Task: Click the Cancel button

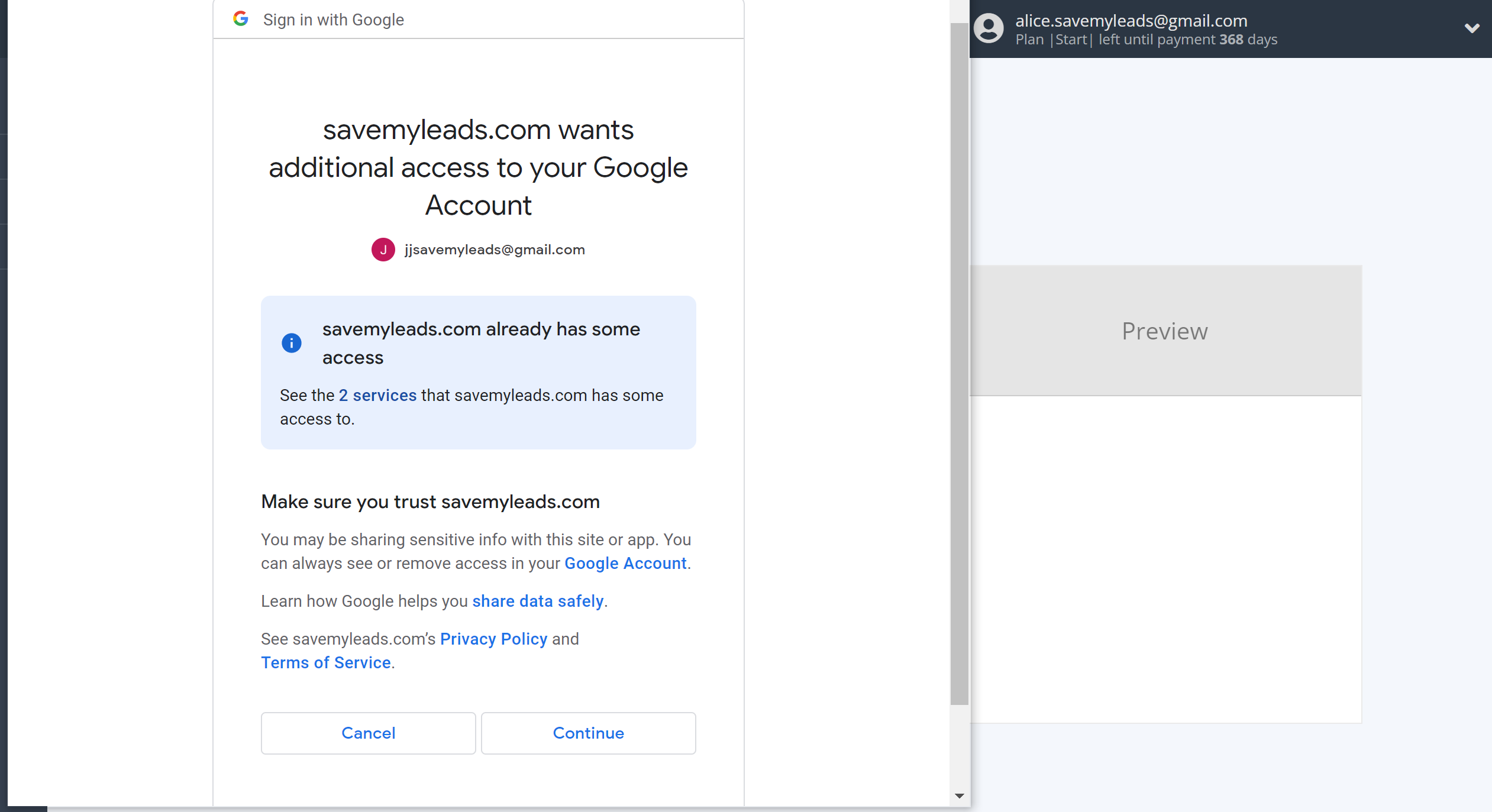Action: [x=369, y=733]
